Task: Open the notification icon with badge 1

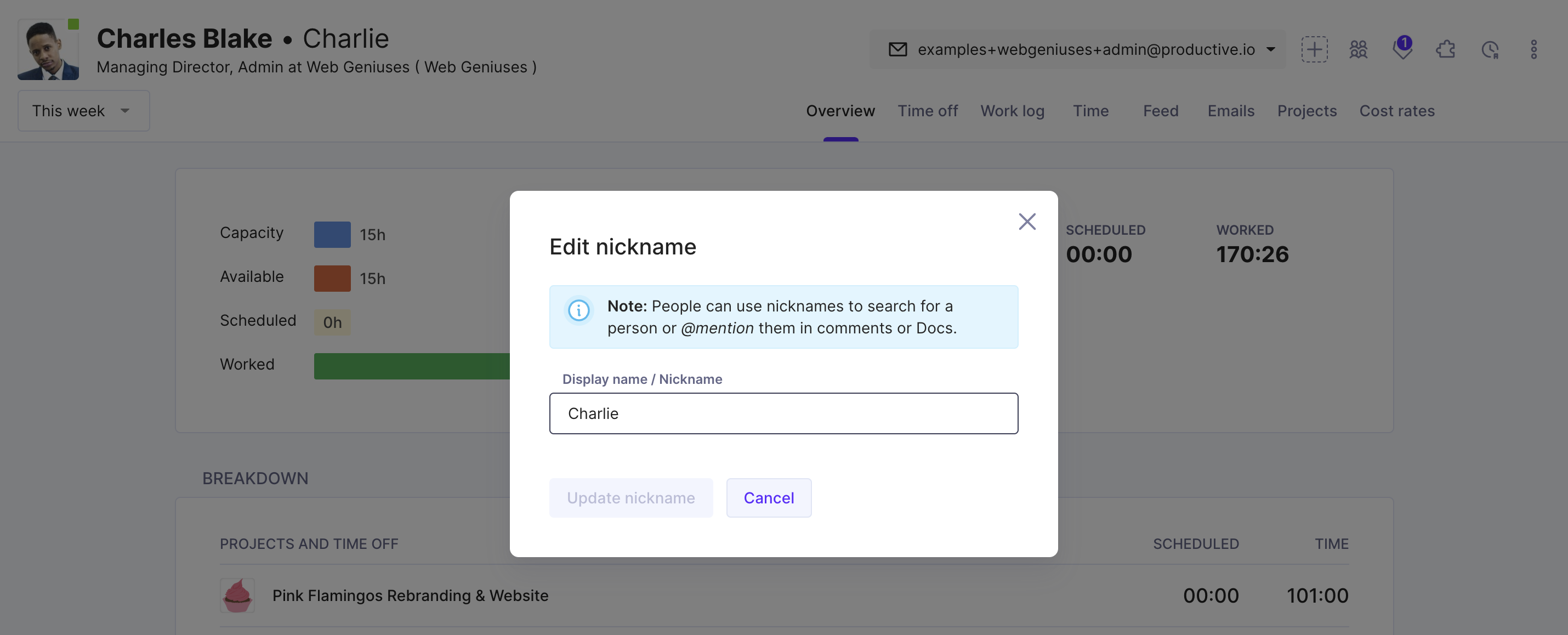Action: click(1402, 48)
